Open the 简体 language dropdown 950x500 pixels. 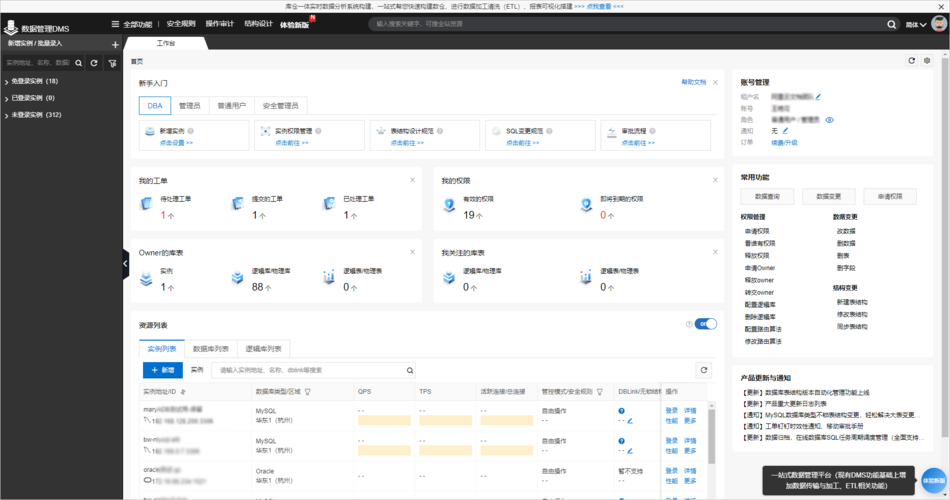[915, 25]
